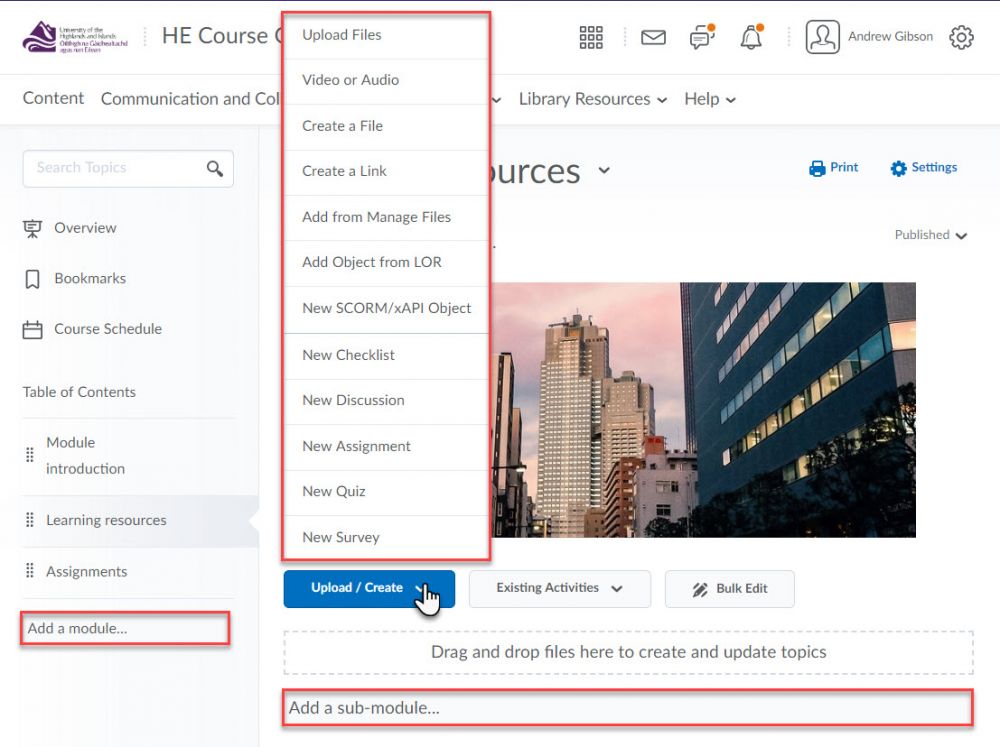Select Video or Audio menu option
This screenshot has width=1000, height=747.
(x=386, y=80)
